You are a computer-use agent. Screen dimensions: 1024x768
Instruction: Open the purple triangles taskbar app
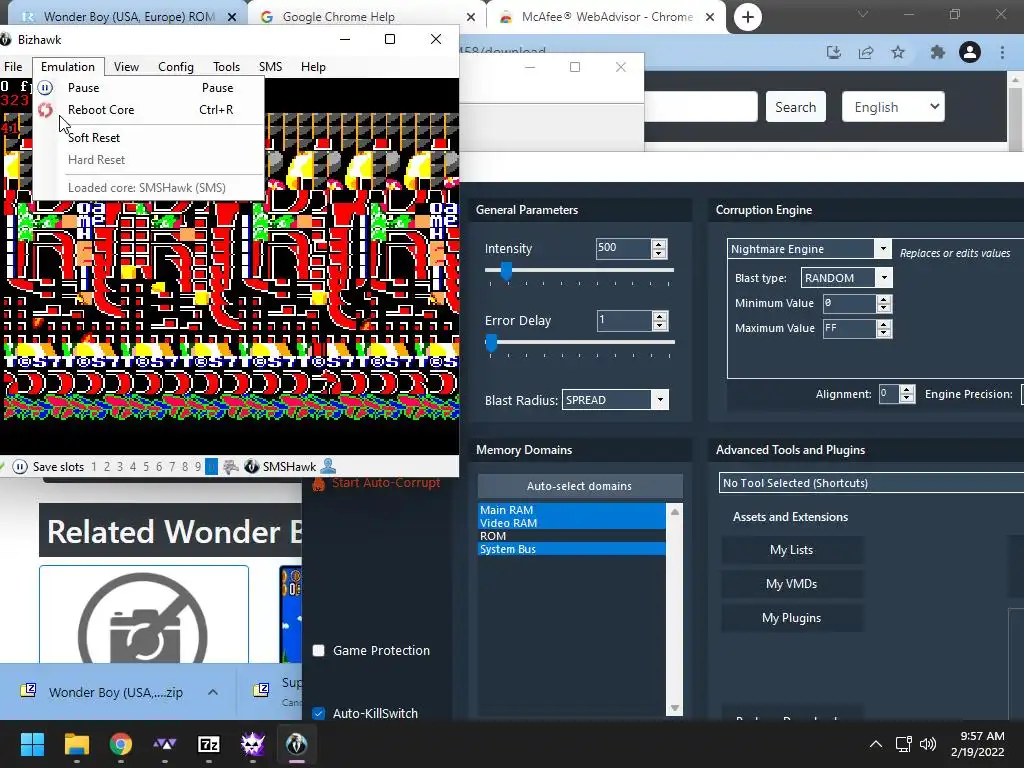(x=165, y=744)
